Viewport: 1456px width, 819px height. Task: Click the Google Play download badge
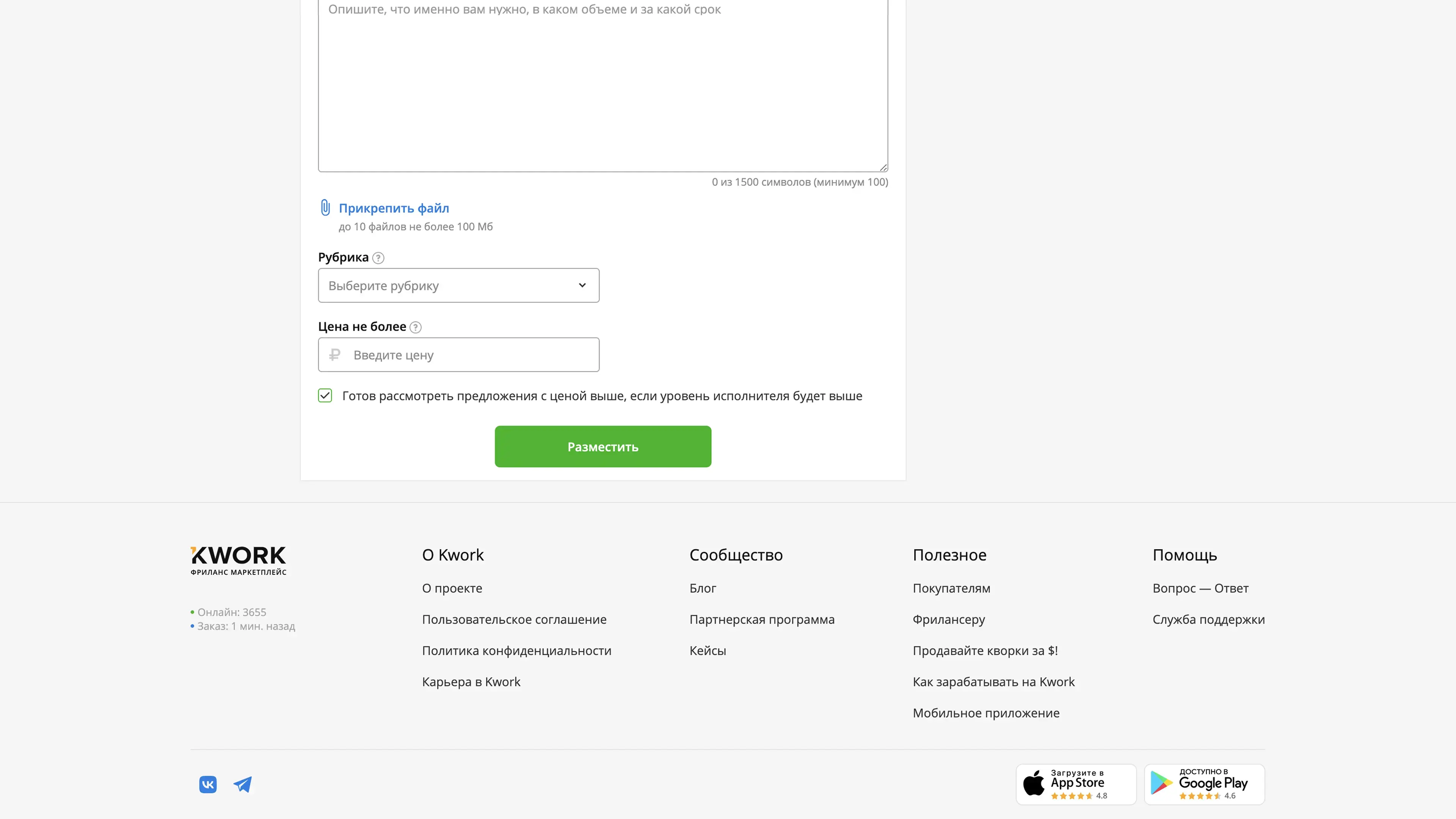pyautogui.click(x=1204, y=784)
